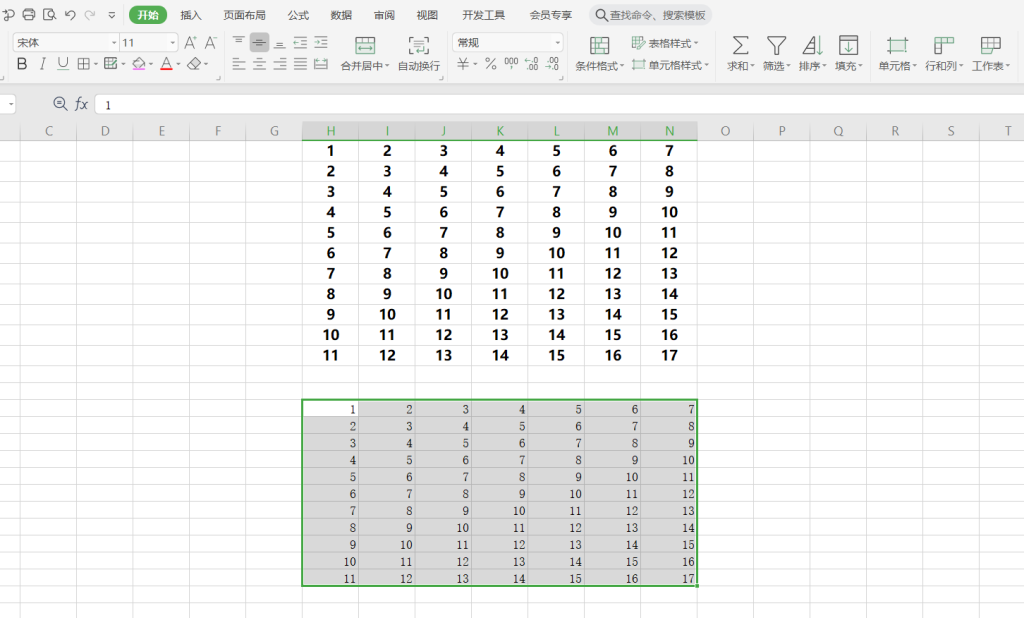Set vertical alignment to top

[238, 42]
